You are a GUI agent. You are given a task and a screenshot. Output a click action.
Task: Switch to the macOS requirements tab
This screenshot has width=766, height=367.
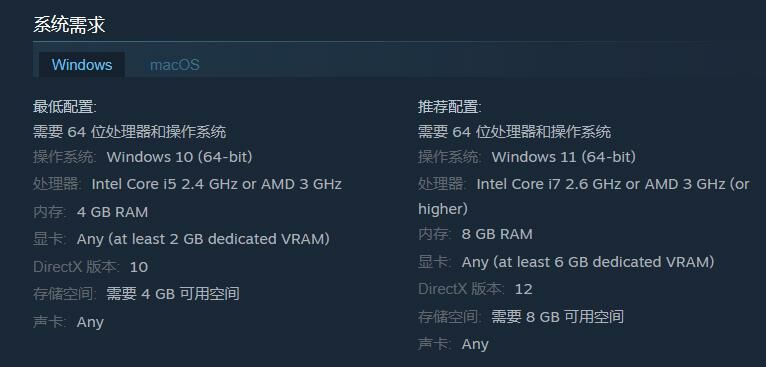point(174,65)
